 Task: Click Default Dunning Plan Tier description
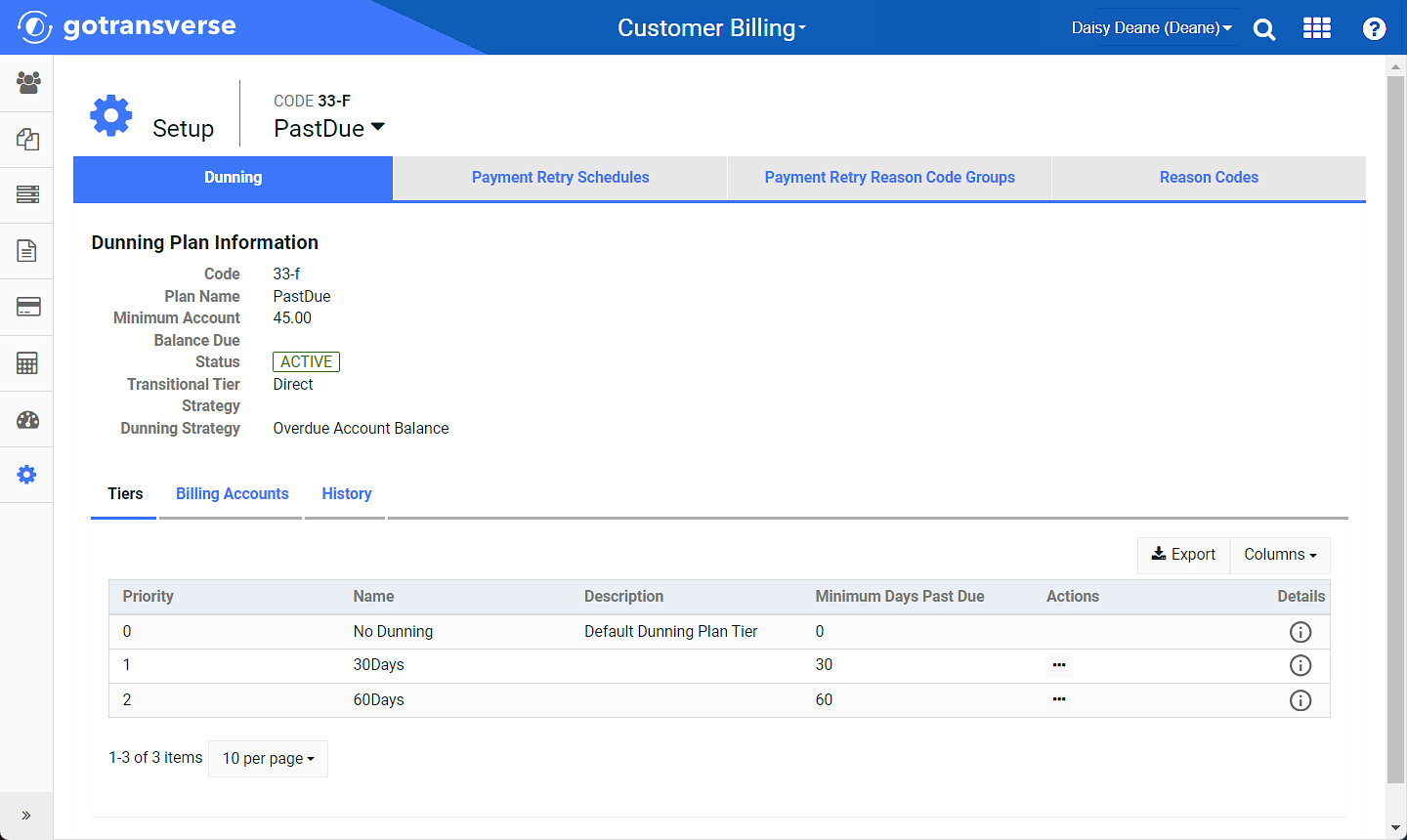tap(670, 632)
